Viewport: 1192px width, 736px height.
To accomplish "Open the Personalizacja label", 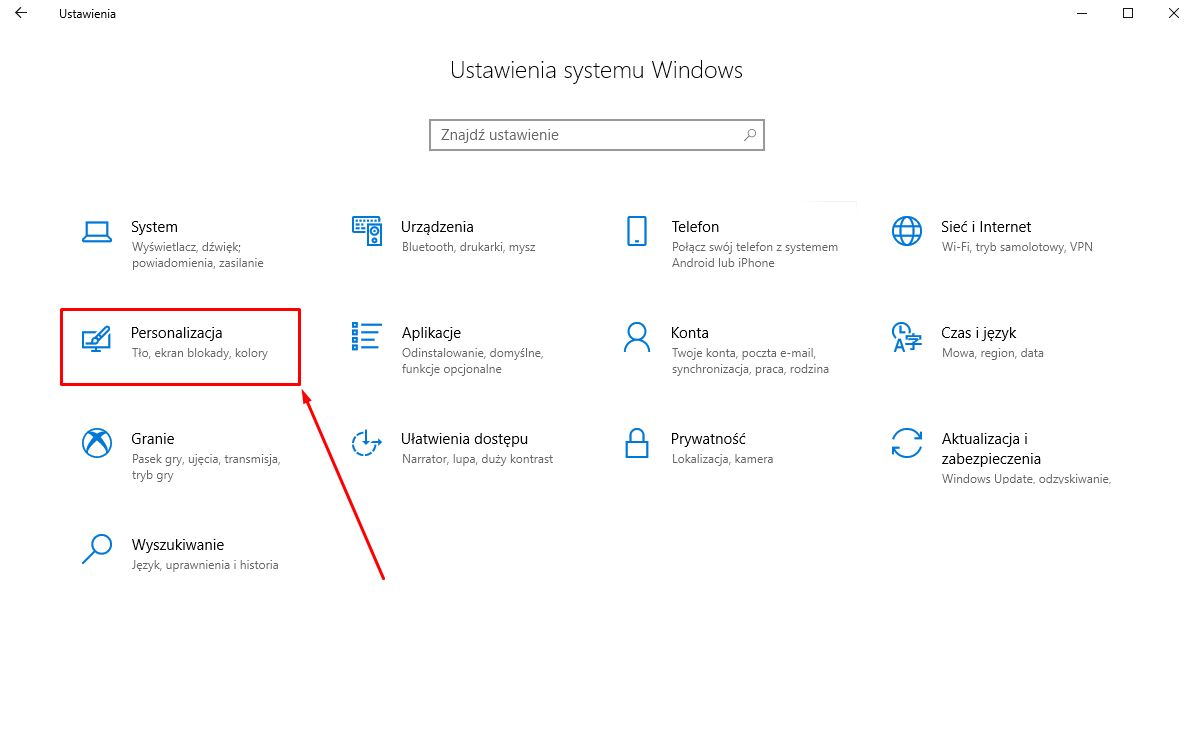I will click(x=176, y=333).
